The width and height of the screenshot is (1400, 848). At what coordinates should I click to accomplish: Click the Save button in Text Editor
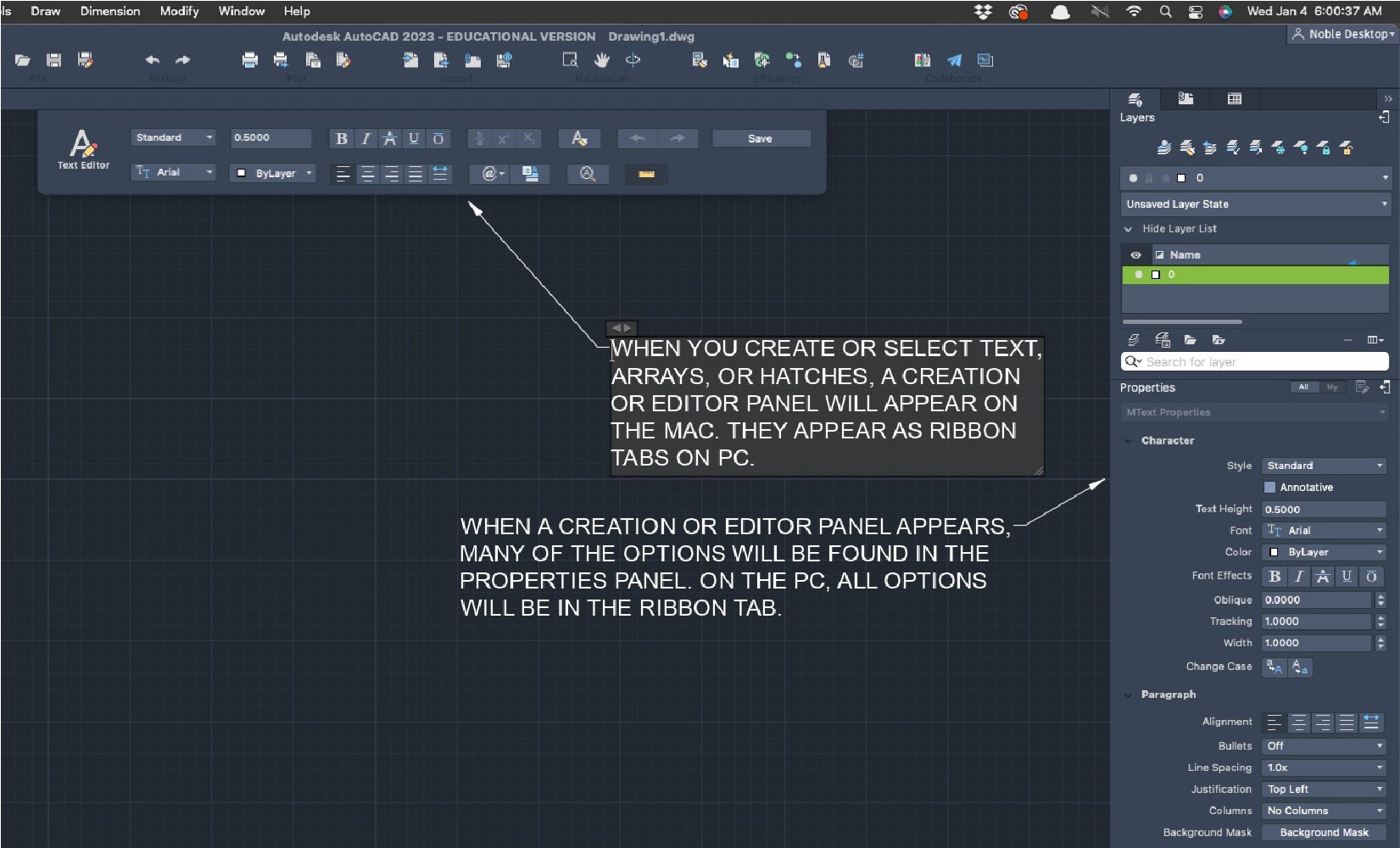pyautogui.click(x=761, y=138)
